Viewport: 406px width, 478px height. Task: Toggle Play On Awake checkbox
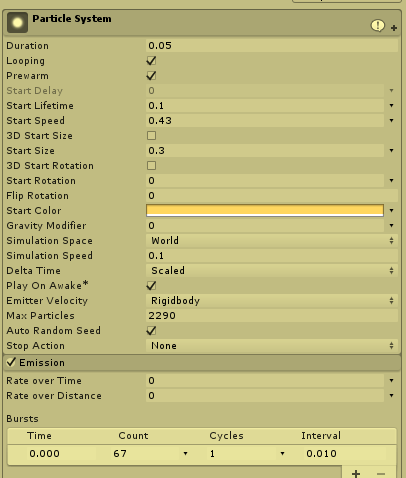pos(151,286)
